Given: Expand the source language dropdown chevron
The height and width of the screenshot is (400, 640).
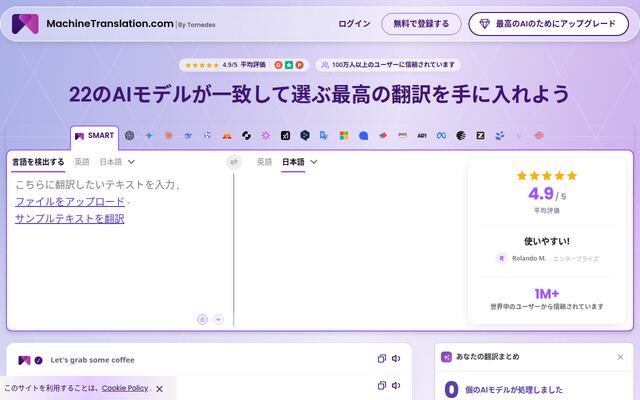Looking at the screenshot, I should point(131,162).
